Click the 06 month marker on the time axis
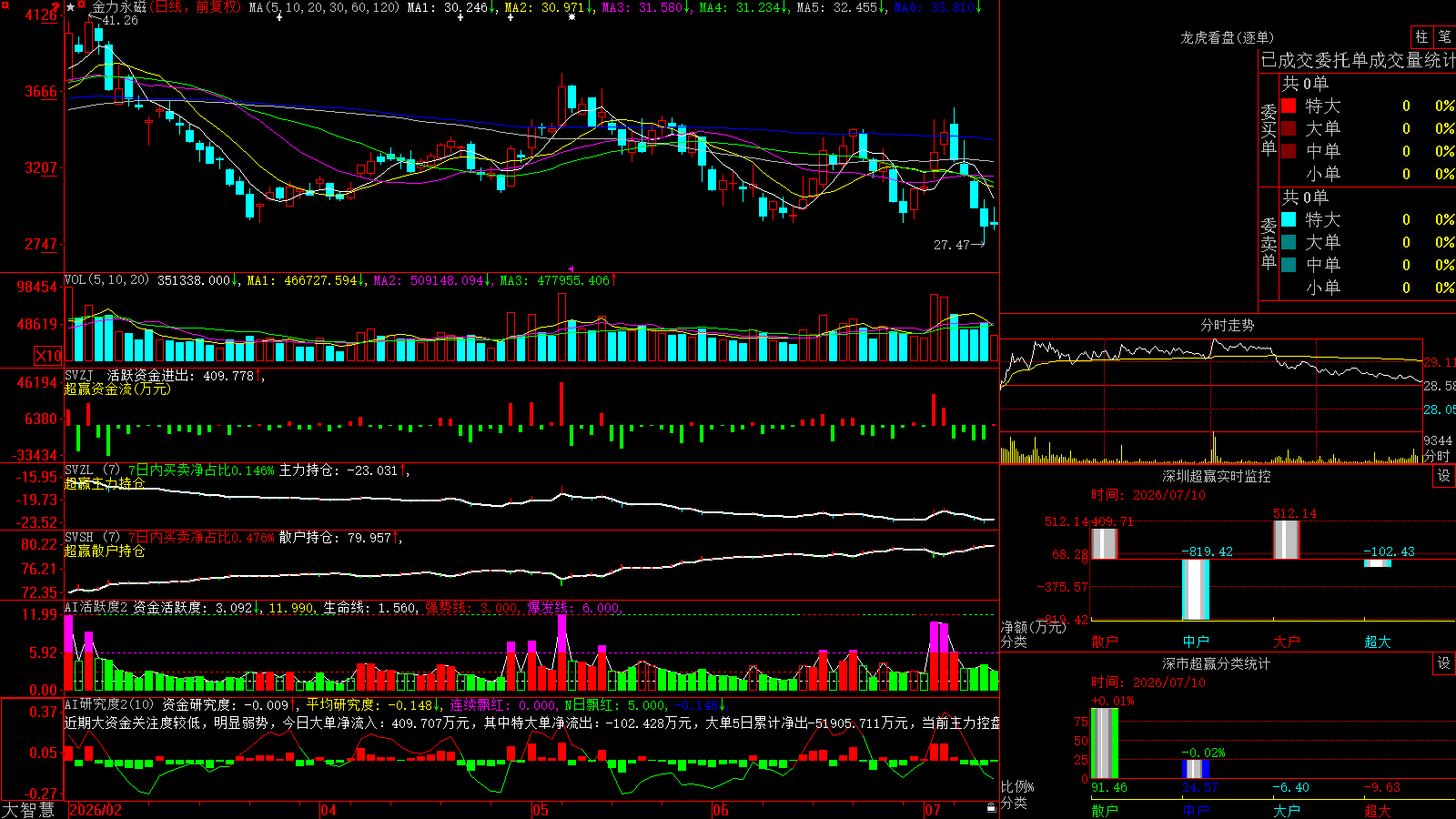 click(x=721, y=810)
